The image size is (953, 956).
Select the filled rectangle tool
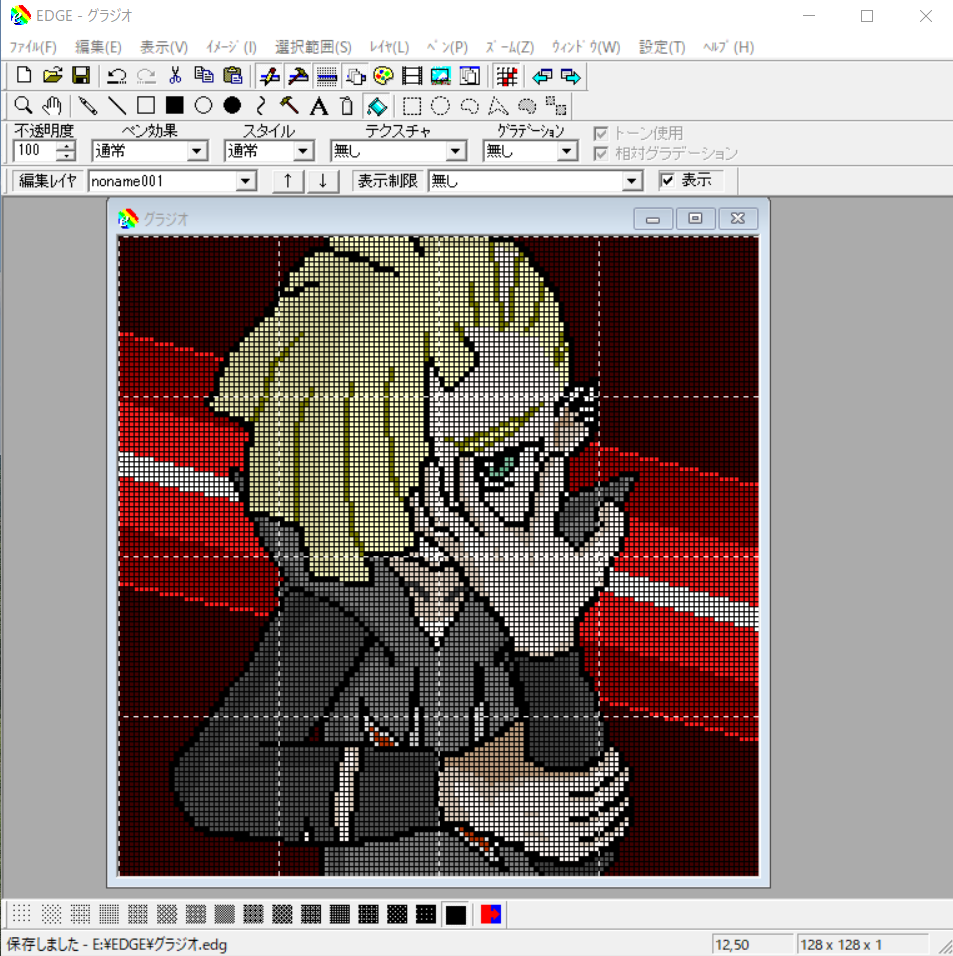coord(175,106)
